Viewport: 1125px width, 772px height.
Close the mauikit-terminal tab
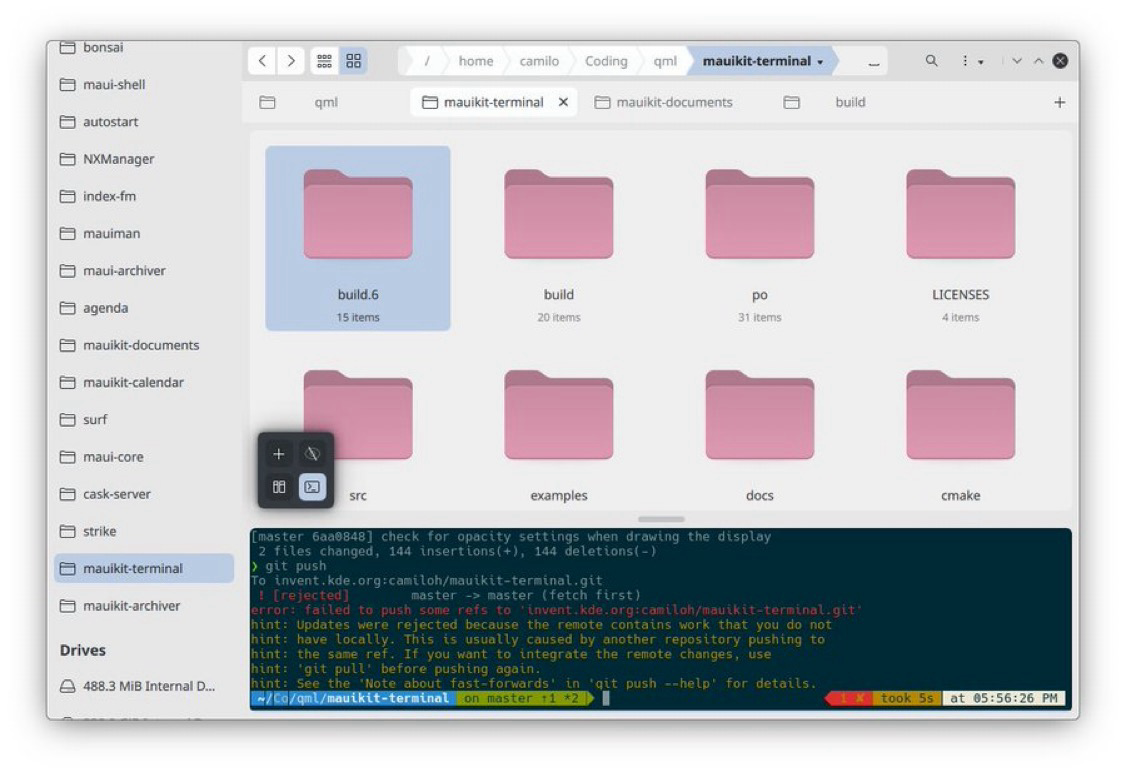(x=563, y=102)
